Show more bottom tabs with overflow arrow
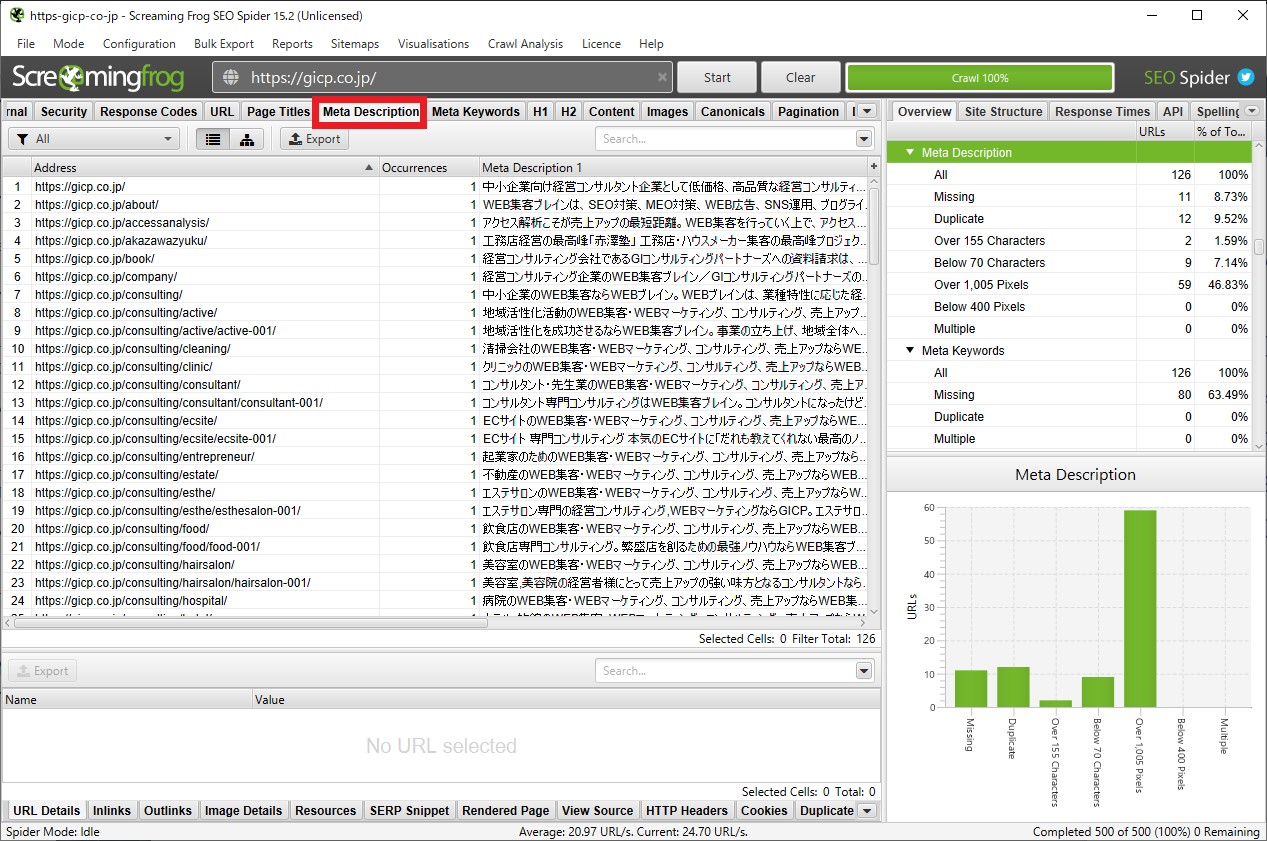The height and width of the screenshot is (841, 1267). (867, 810)
